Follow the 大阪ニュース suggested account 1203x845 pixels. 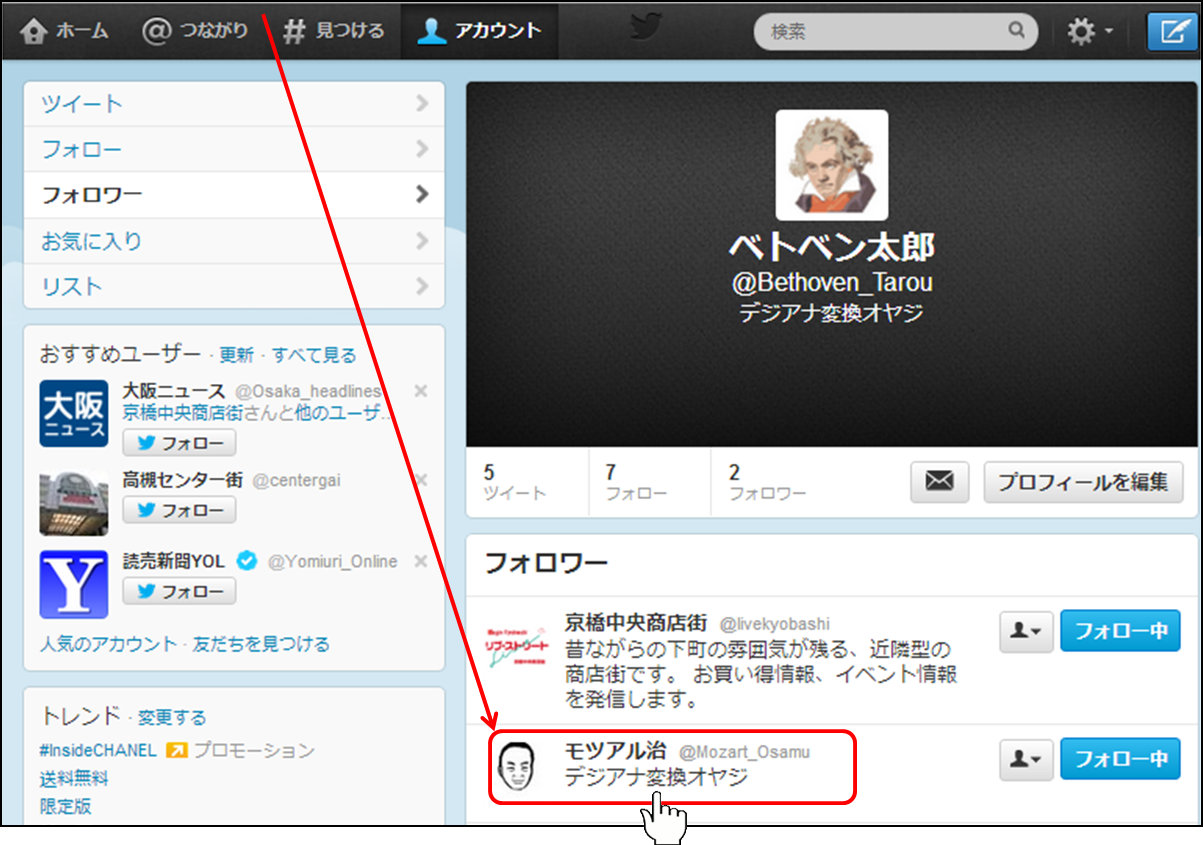pos(180,443)
